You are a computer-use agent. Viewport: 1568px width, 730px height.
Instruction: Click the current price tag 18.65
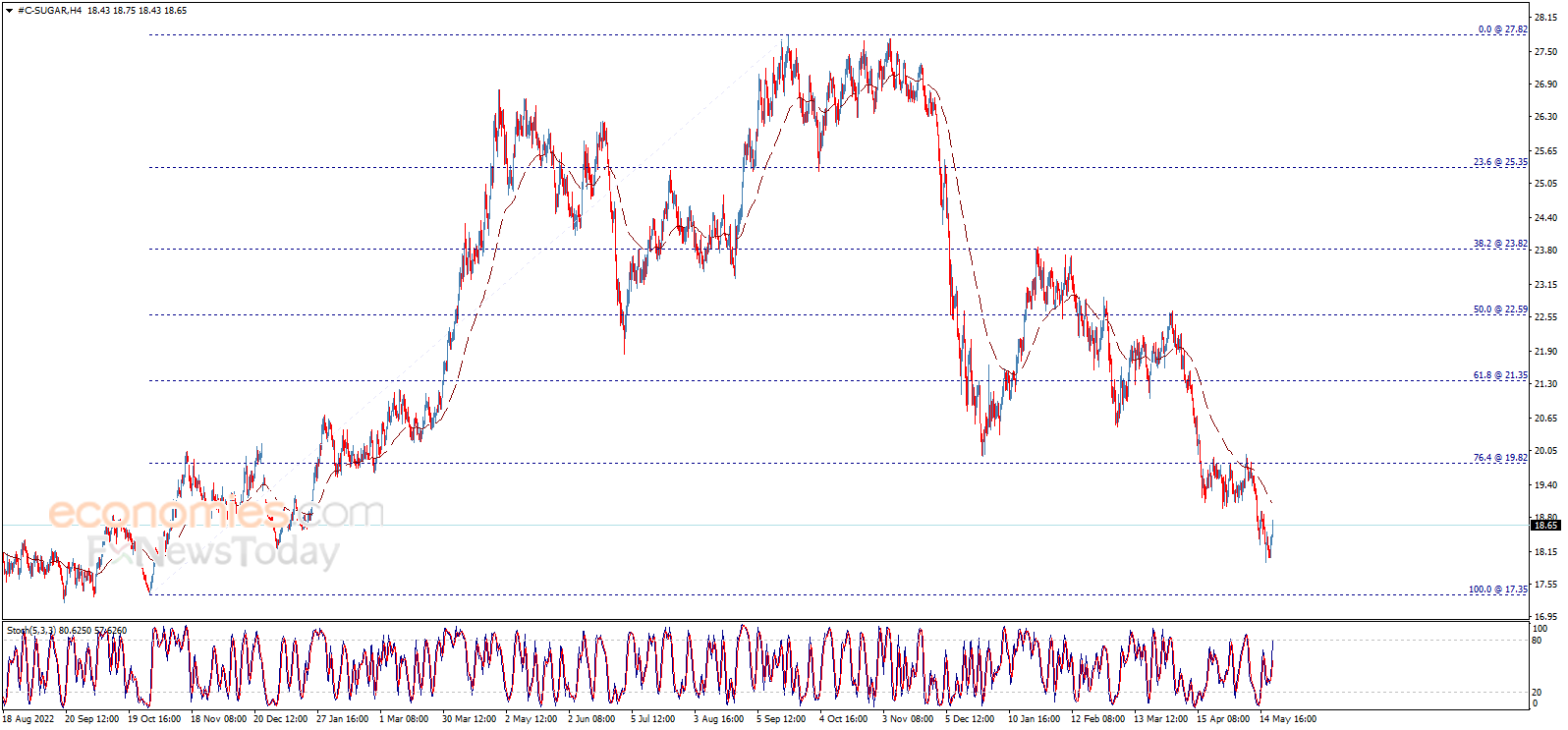pyautogui.click(x=1545, y=526)
